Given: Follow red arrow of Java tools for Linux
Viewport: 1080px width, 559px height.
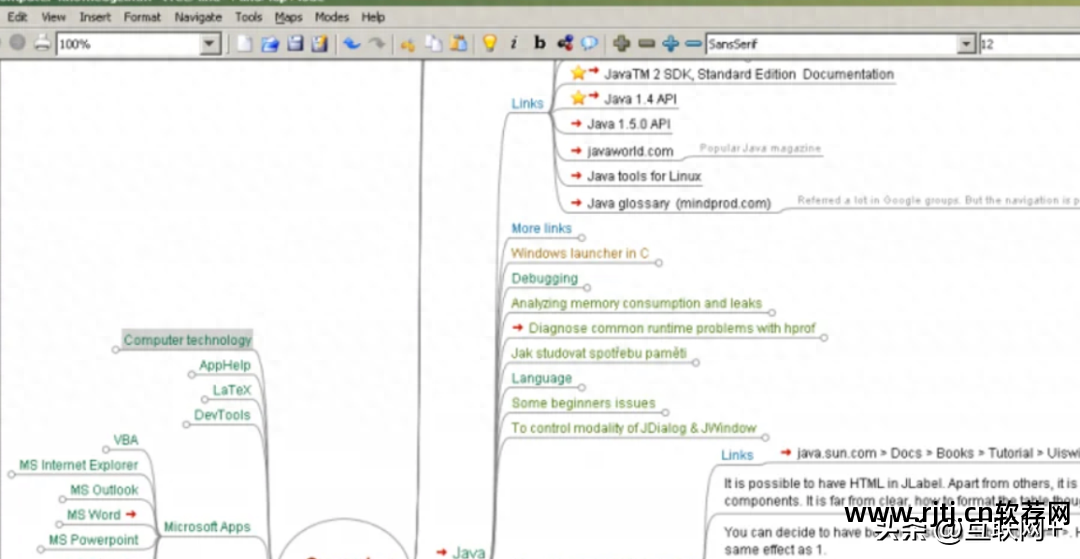Looking at the screenshot, I should point(577,176).
